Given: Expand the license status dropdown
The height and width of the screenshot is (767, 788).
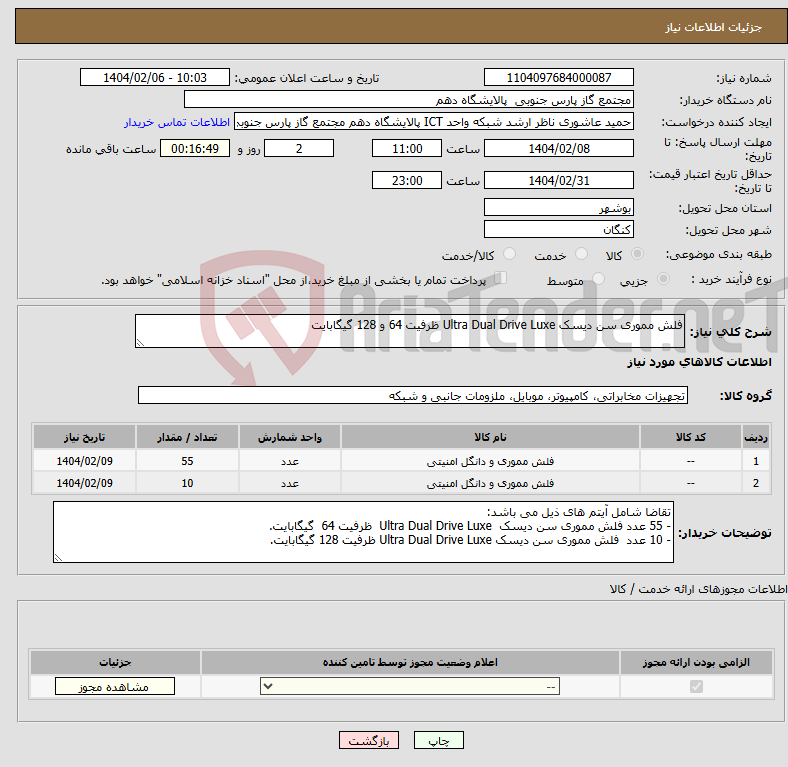Looking at the screenshot, I should coord(410,687).
